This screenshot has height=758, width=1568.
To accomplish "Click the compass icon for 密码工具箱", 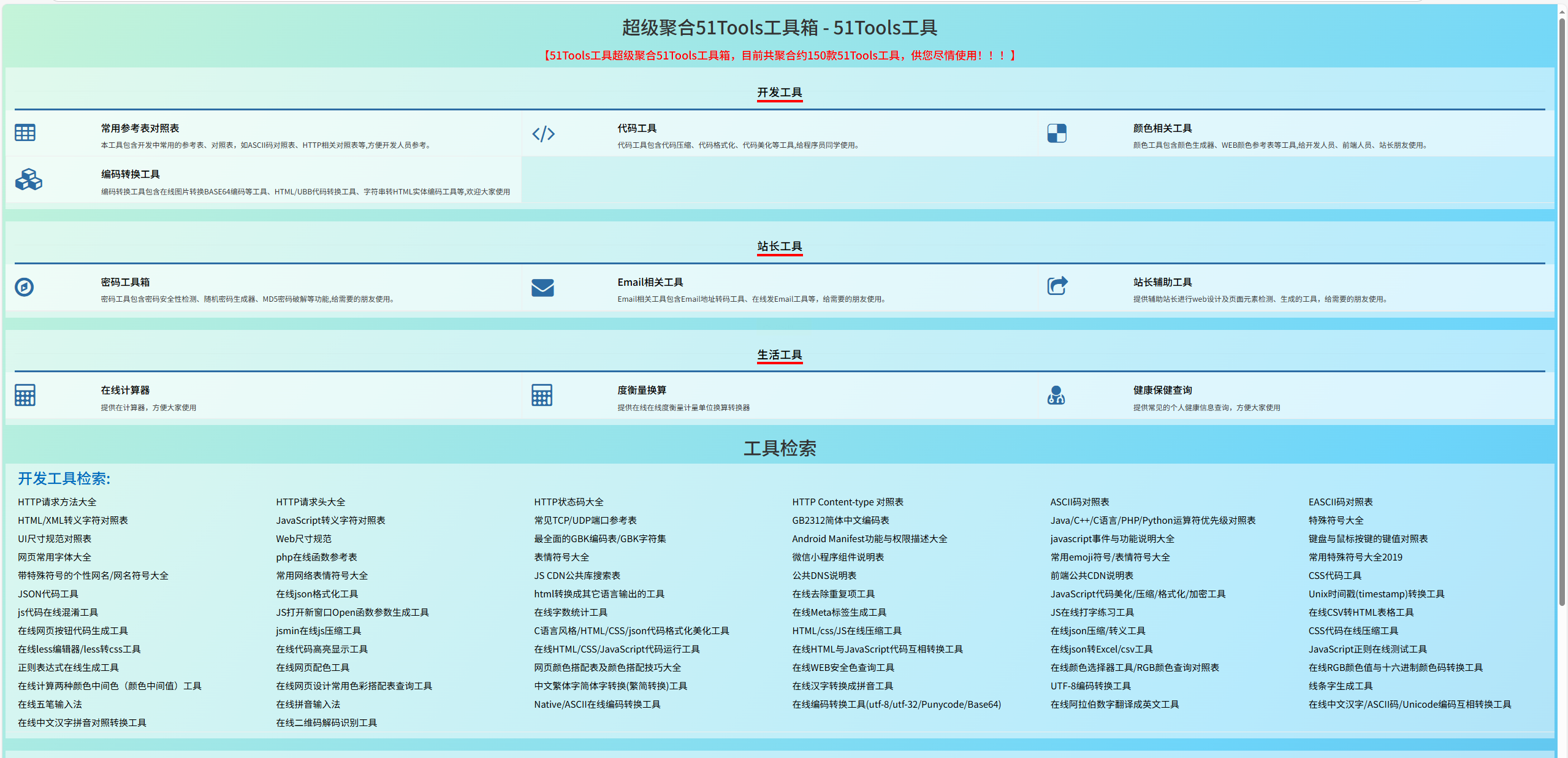I will (x=25, y=287).
